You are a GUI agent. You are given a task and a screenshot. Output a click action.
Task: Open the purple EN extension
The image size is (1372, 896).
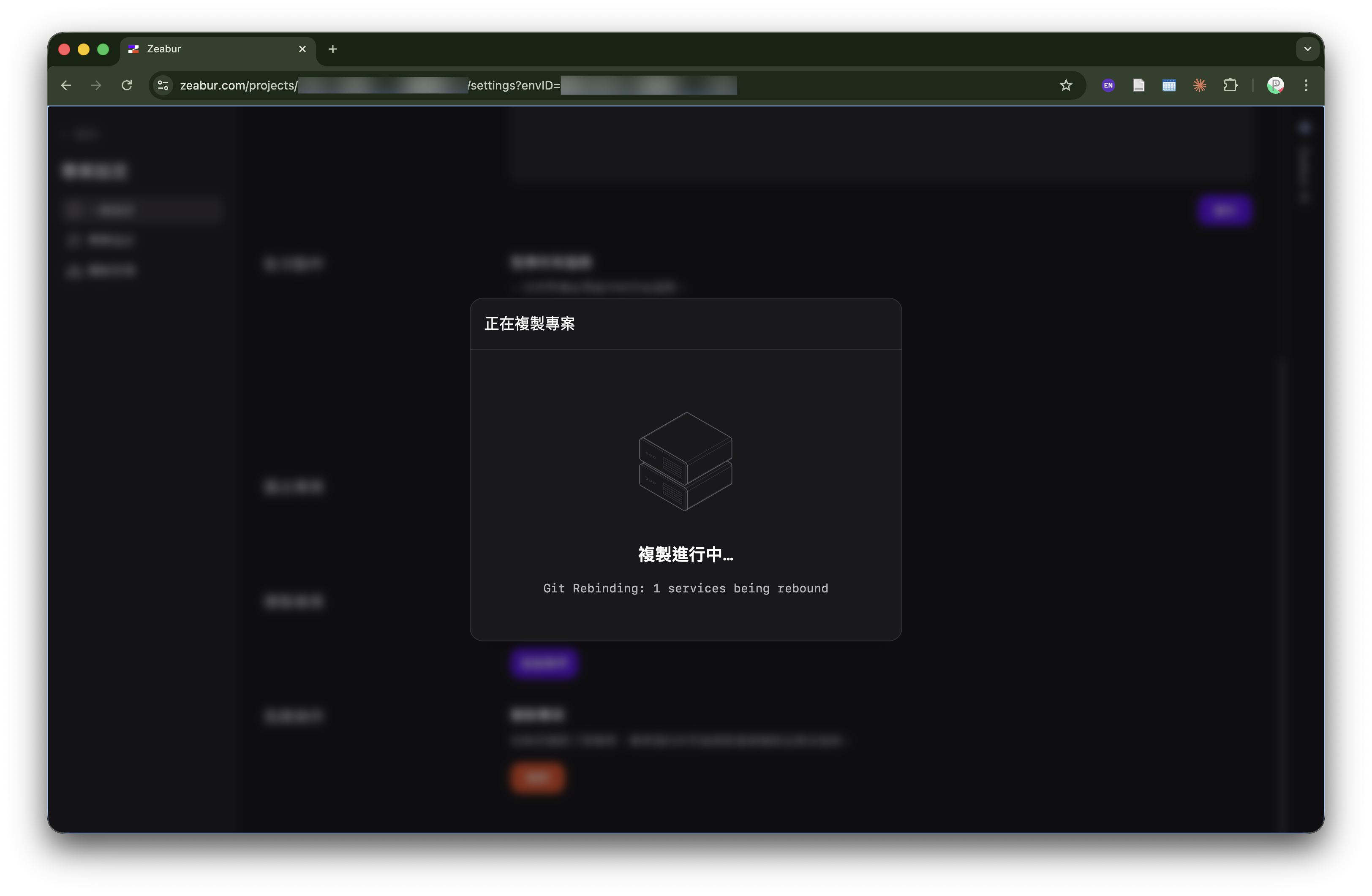(1108, 85)
